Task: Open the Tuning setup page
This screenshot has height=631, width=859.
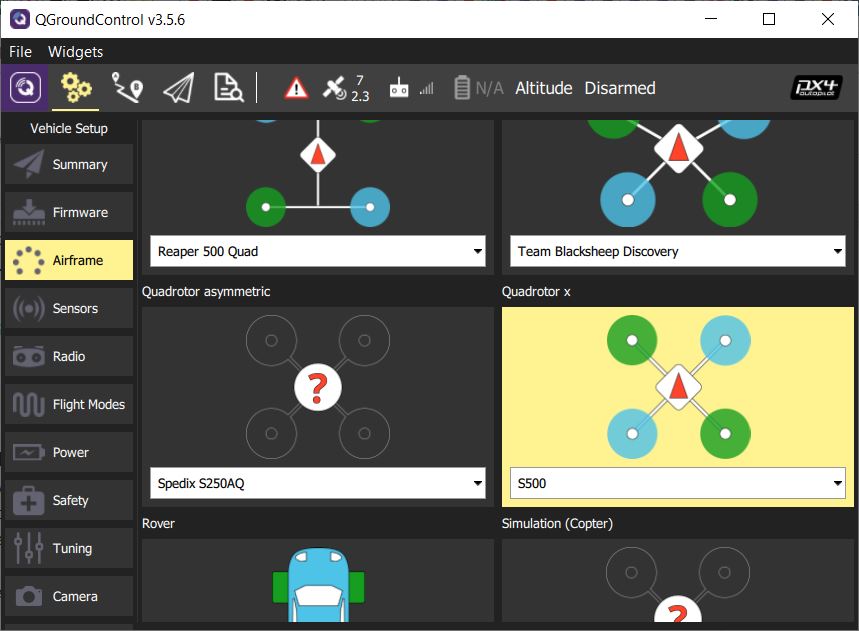Action: click(69, 548)
